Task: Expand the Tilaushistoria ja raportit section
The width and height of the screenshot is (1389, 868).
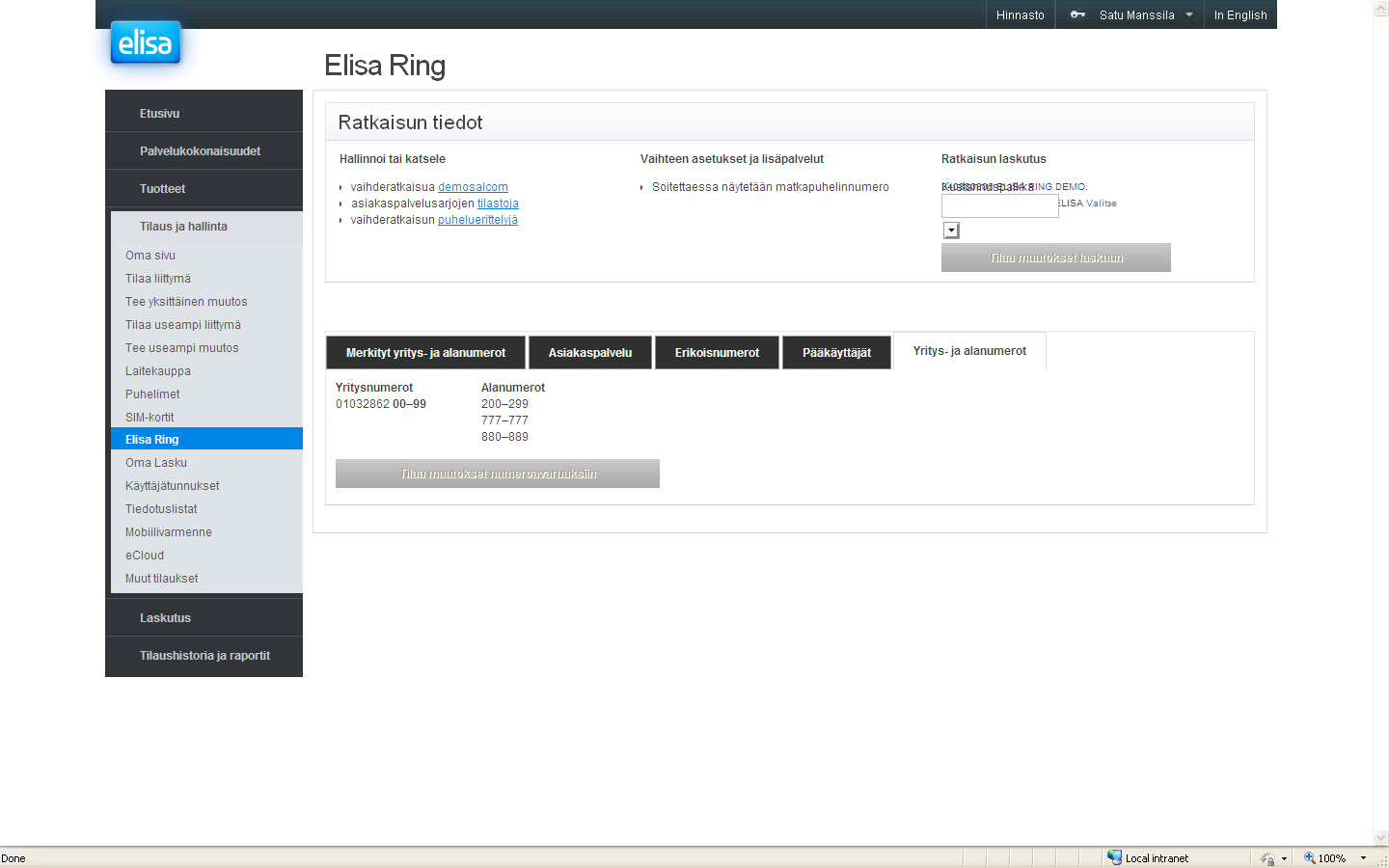Action: pos(204,656)
